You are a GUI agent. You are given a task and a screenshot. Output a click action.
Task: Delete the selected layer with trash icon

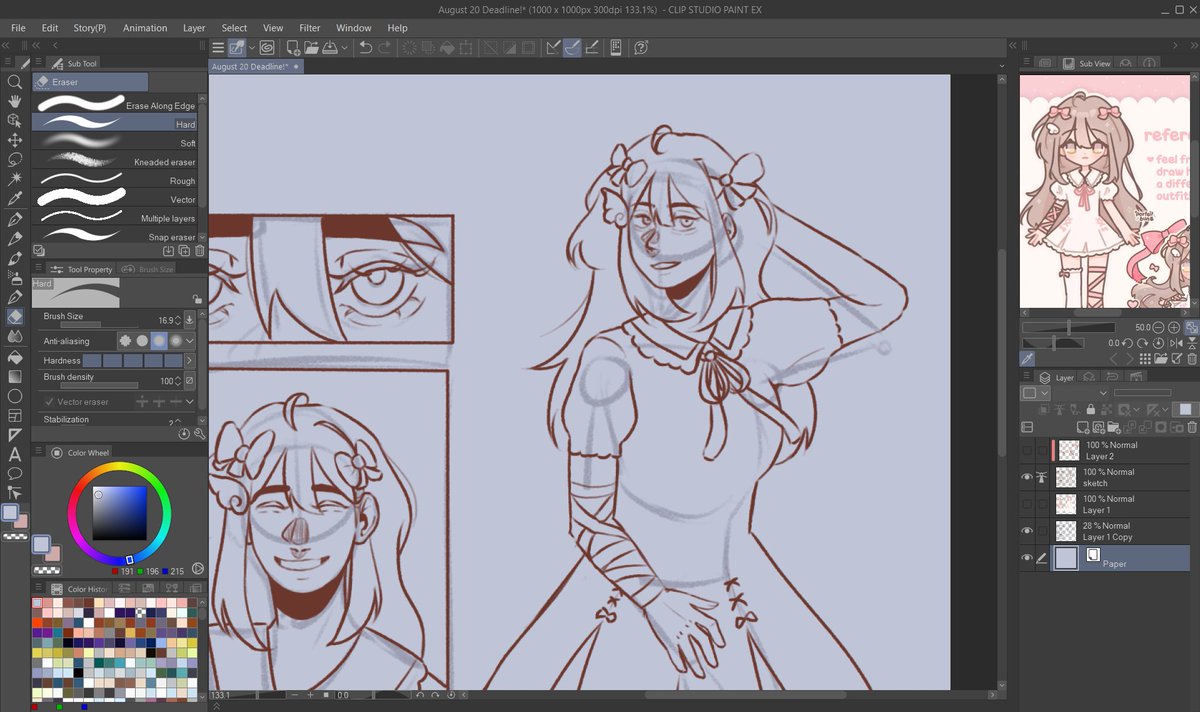[x=1190, y=428]
